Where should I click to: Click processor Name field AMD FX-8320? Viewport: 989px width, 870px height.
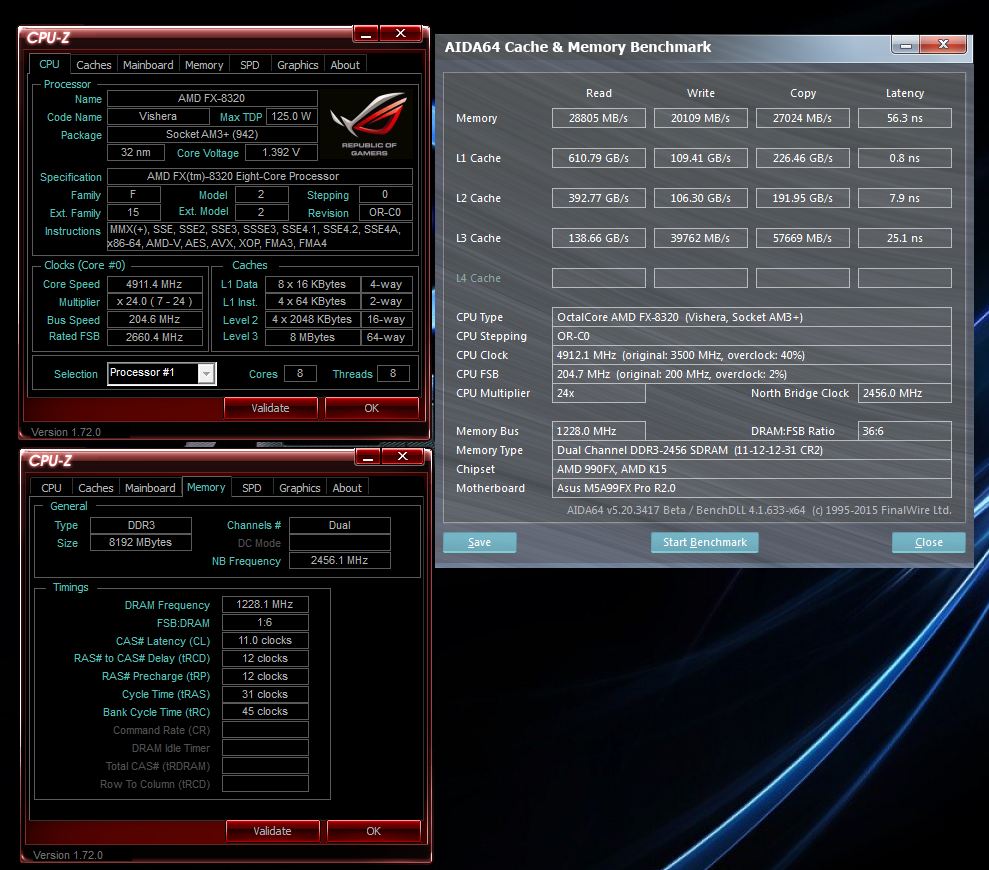(x=212, y=98)
